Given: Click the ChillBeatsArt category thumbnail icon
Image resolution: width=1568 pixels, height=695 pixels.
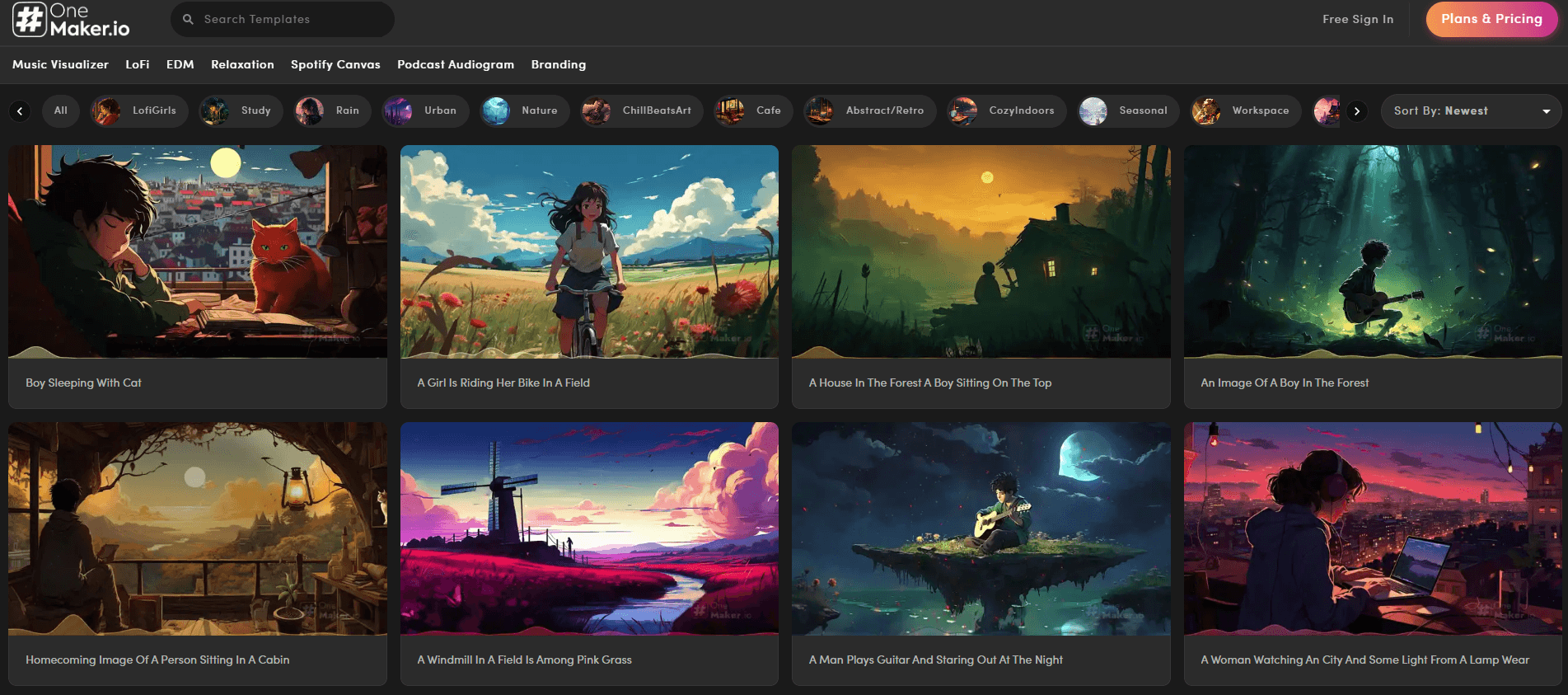Looking at the screenshot, I should point(596,110).
